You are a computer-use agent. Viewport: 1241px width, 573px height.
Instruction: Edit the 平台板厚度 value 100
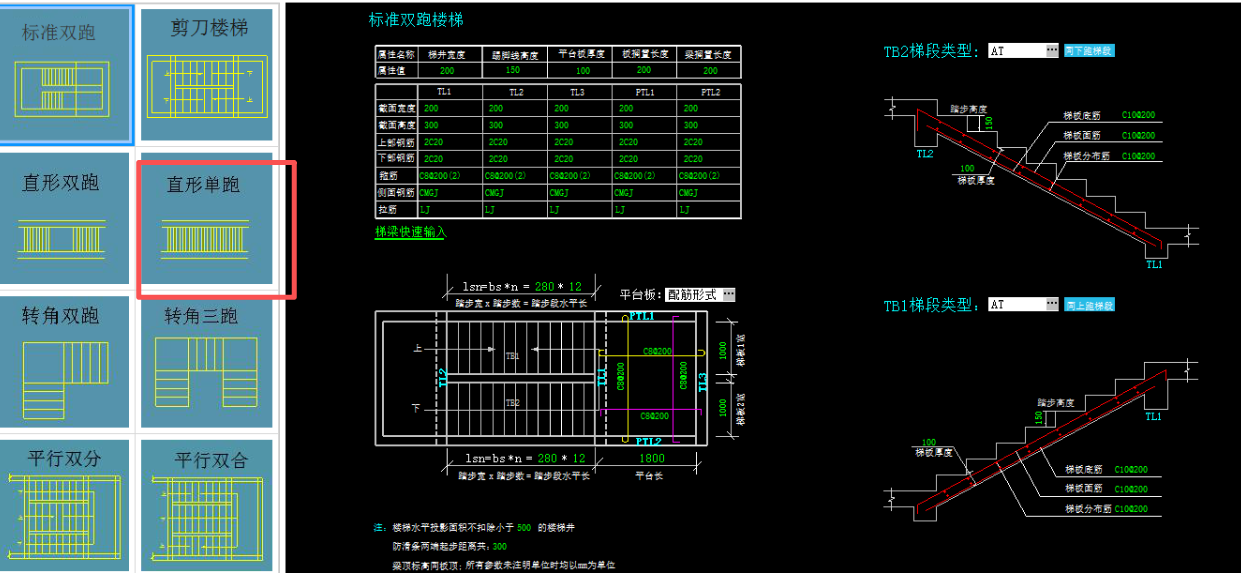[x=583, y=71]
